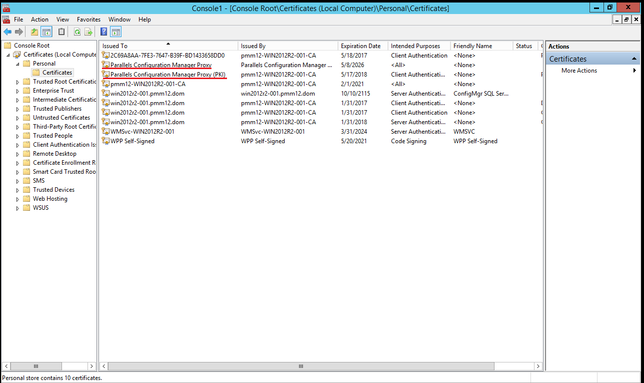644x383 pixels.
Task: Expand Intermediate Certification Authorities node
Action: tap(17, 100)
